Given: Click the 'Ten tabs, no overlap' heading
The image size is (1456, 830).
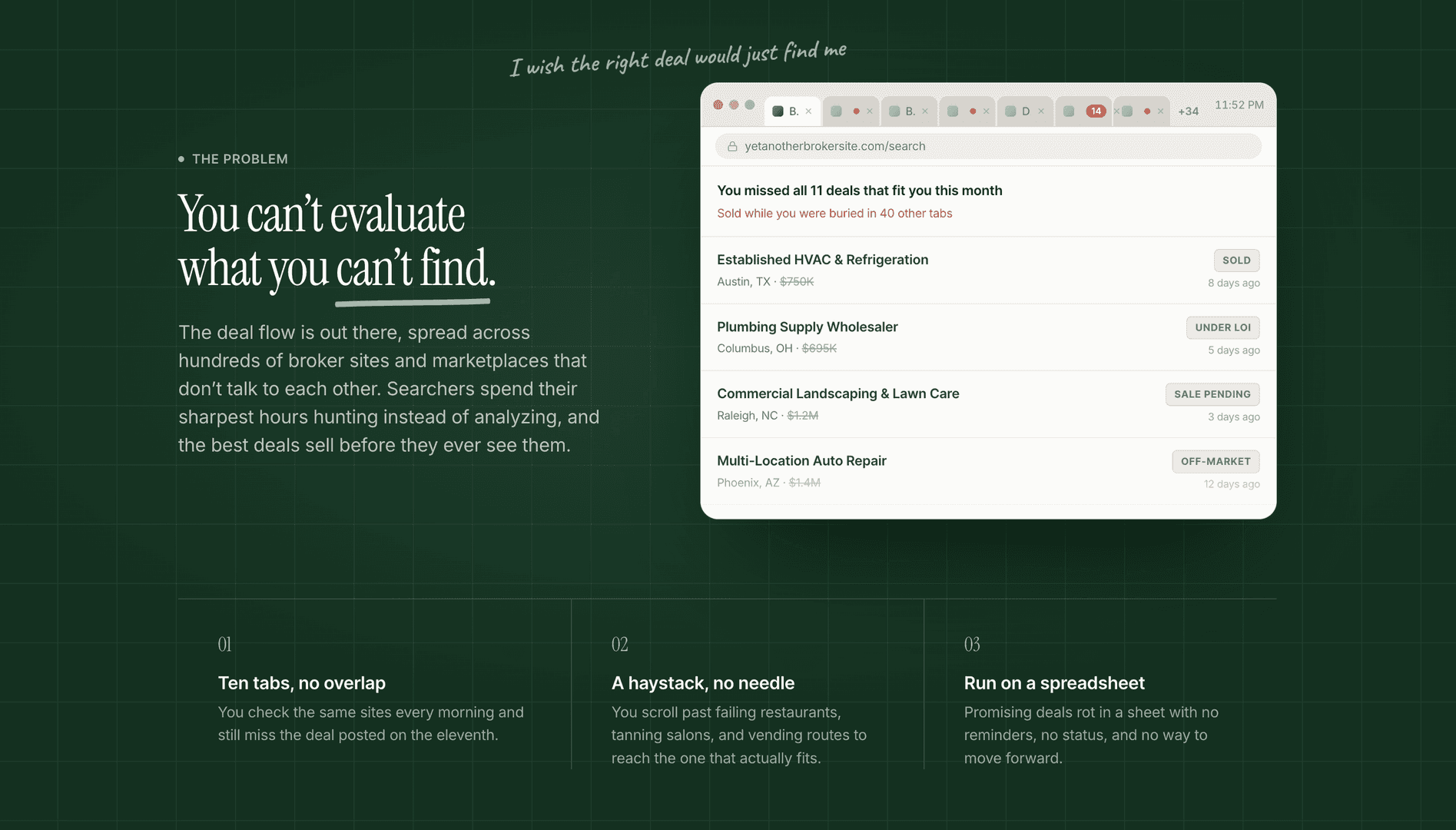Looking at the screenshot, I should click(x=302, y=683).
